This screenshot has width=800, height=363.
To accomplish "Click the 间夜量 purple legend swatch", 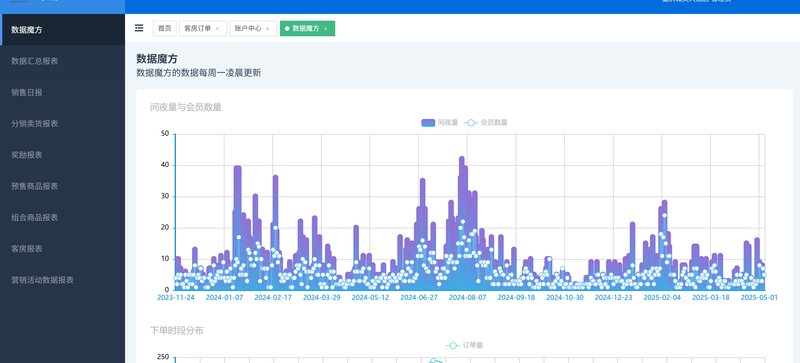I will coord(428,123).
